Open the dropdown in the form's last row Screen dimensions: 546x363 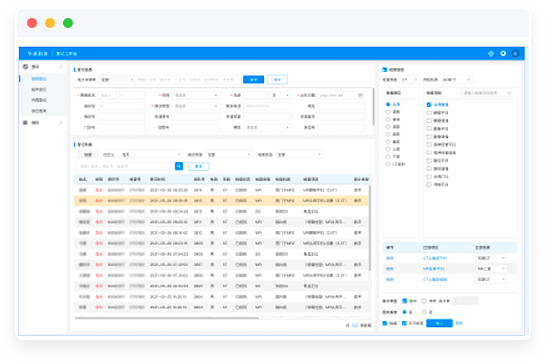click(267, 128)
